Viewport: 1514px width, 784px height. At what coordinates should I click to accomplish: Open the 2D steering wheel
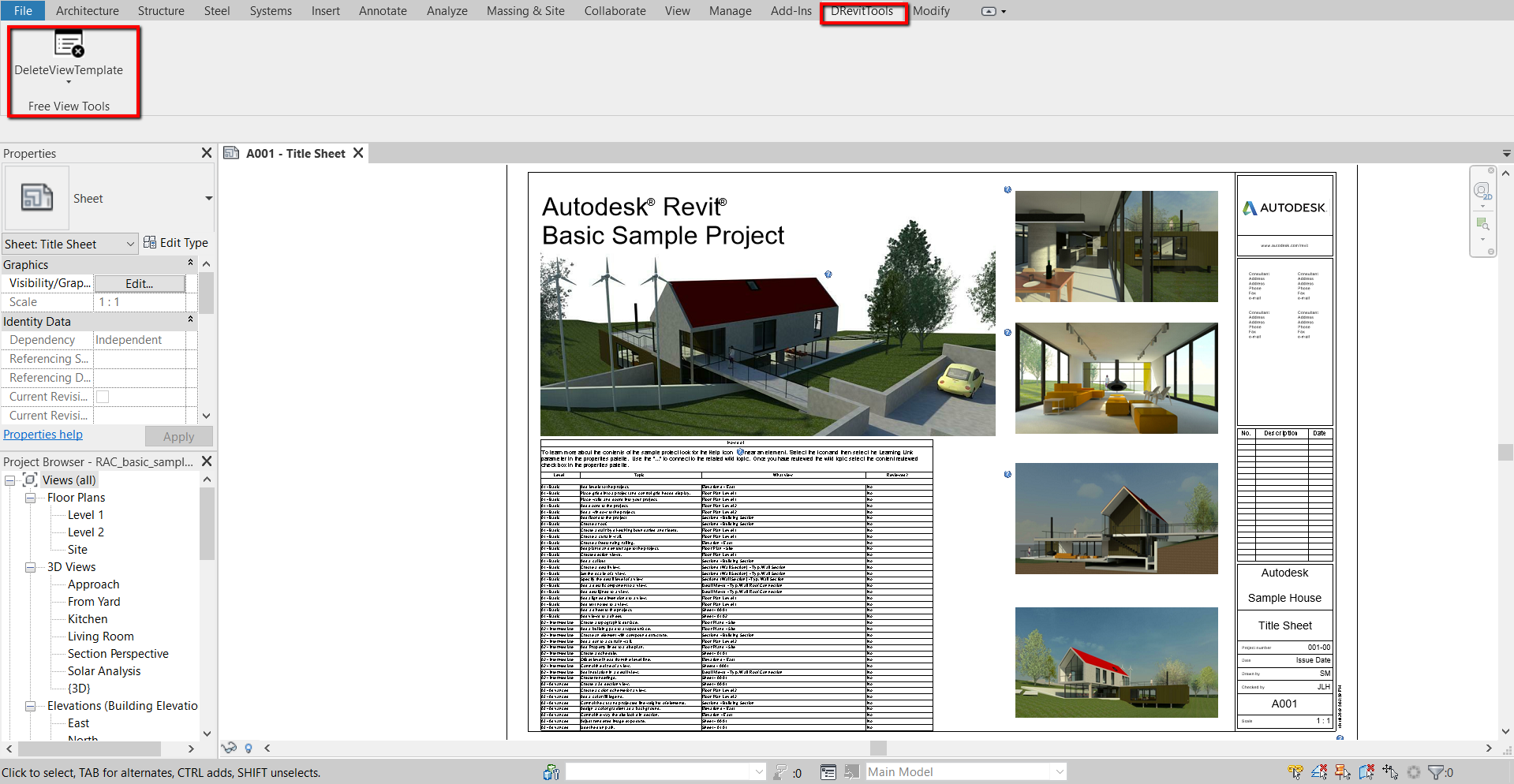[x=1482, y=191]
